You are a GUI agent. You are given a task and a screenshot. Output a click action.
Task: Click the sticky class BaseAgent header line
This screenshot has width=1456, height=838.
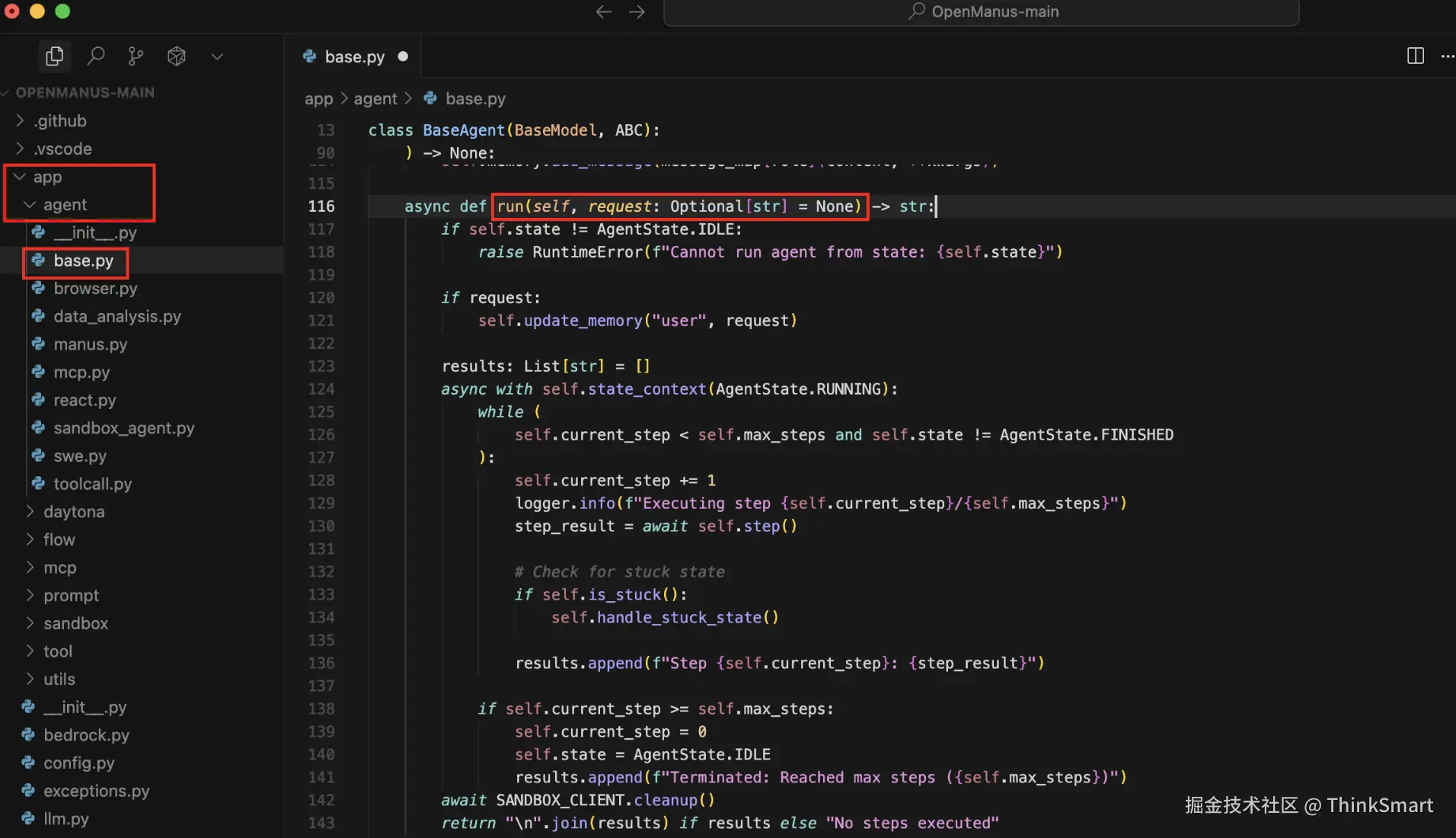[514, 130]
